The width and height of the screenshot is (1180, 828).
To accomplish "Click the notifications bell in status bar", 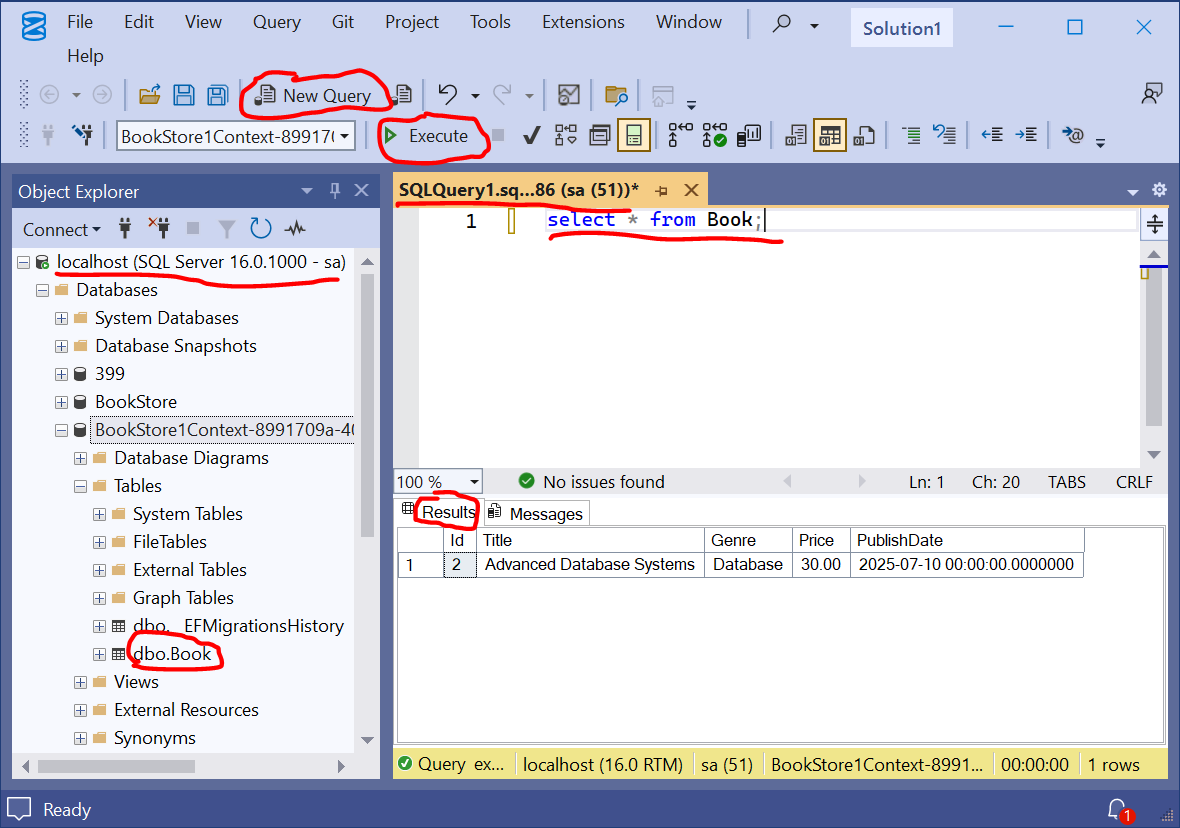I will (1118, 810).
